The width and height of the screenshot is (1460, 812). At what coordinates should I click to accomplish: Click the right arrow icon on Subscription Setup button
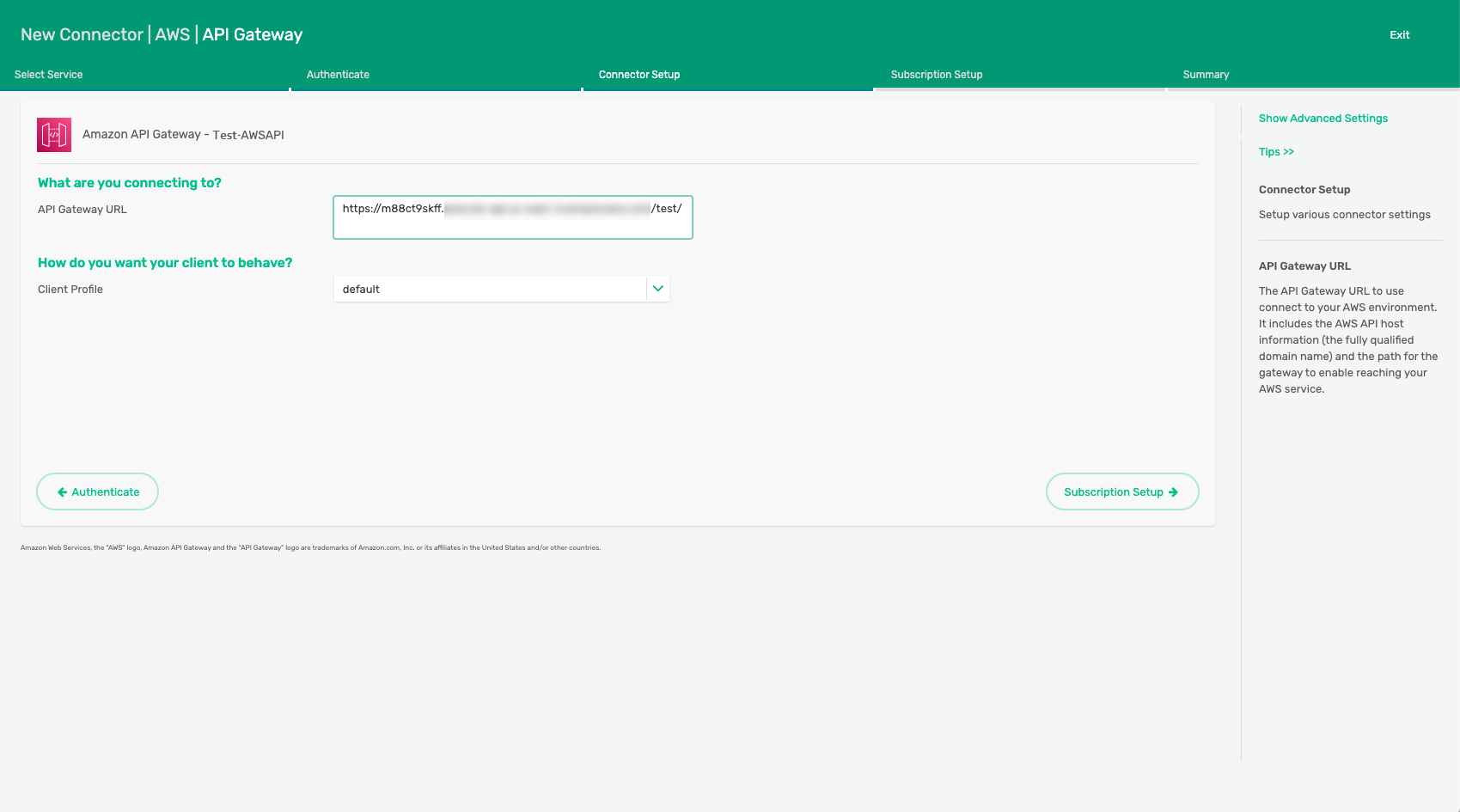(1173, 492)
